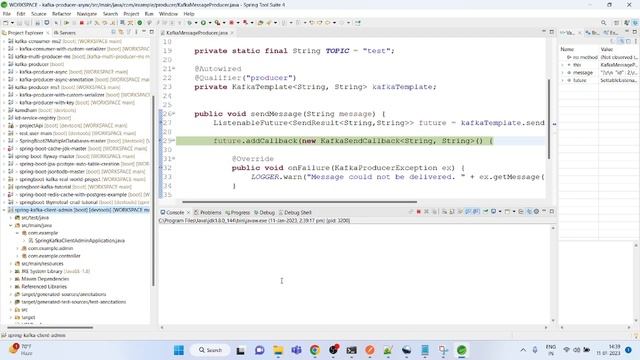Screen dimensions: 640x360
Task: Open the New file dropdown arrow
Action: coord(12,23)
